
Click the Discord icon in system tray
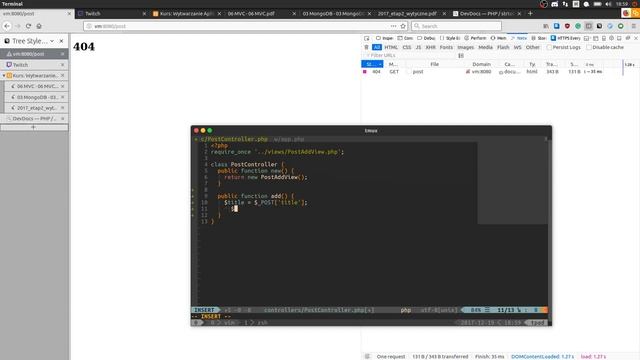(554, 4)
